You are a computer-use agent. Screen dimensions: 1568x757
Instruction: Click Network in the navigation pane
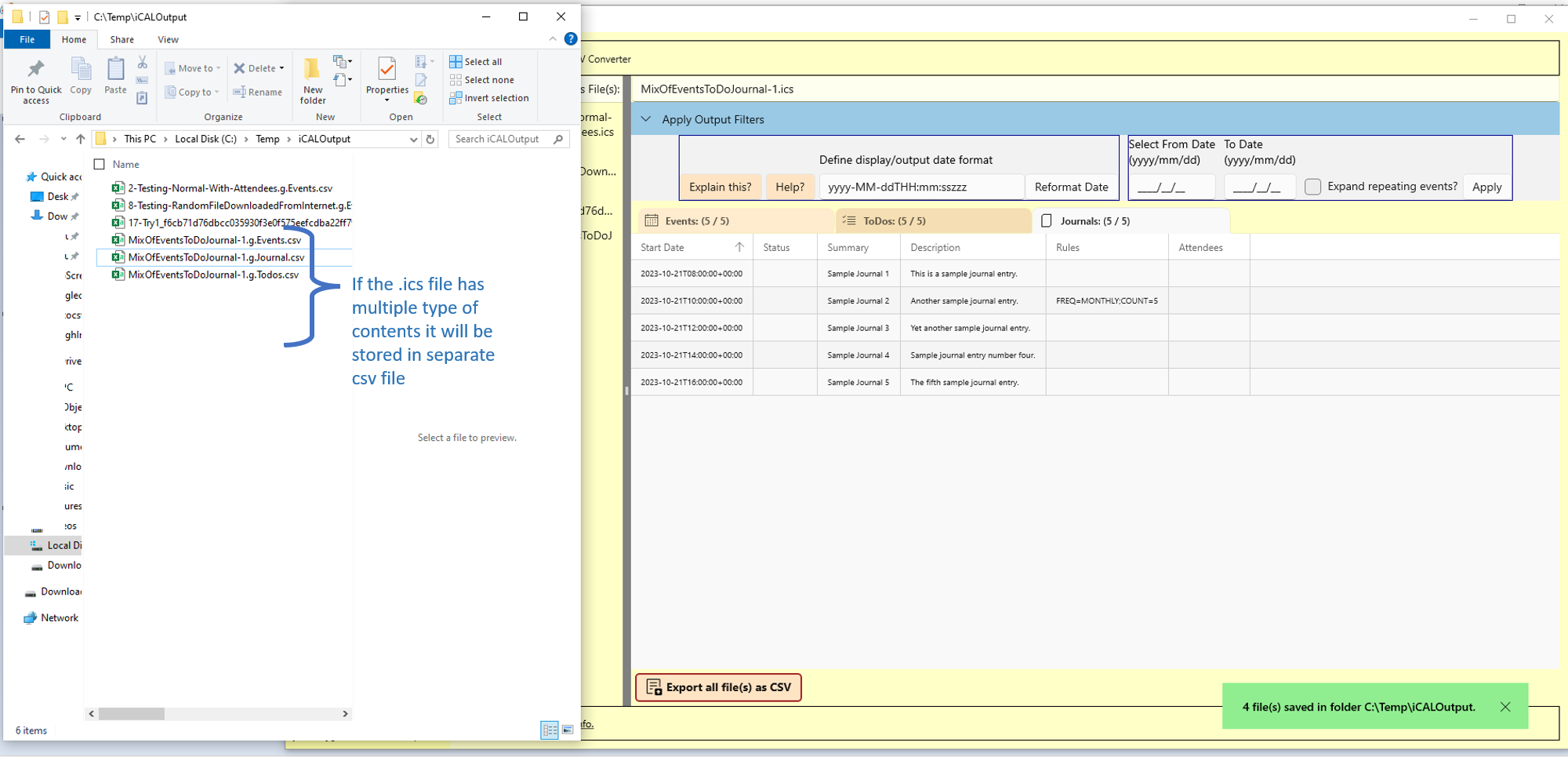click(x=52, y=617)
